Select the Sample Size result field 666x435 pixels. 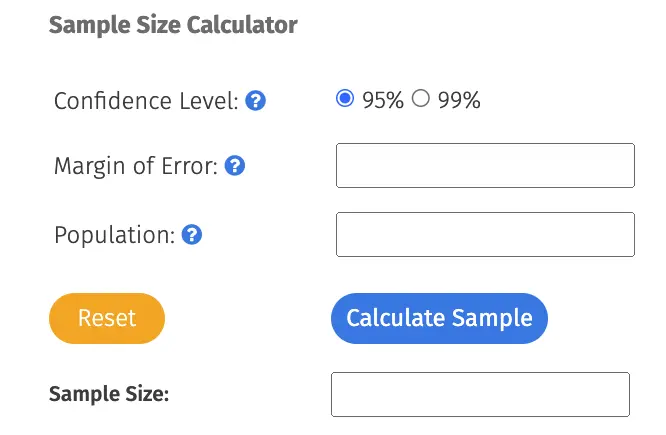480,394
